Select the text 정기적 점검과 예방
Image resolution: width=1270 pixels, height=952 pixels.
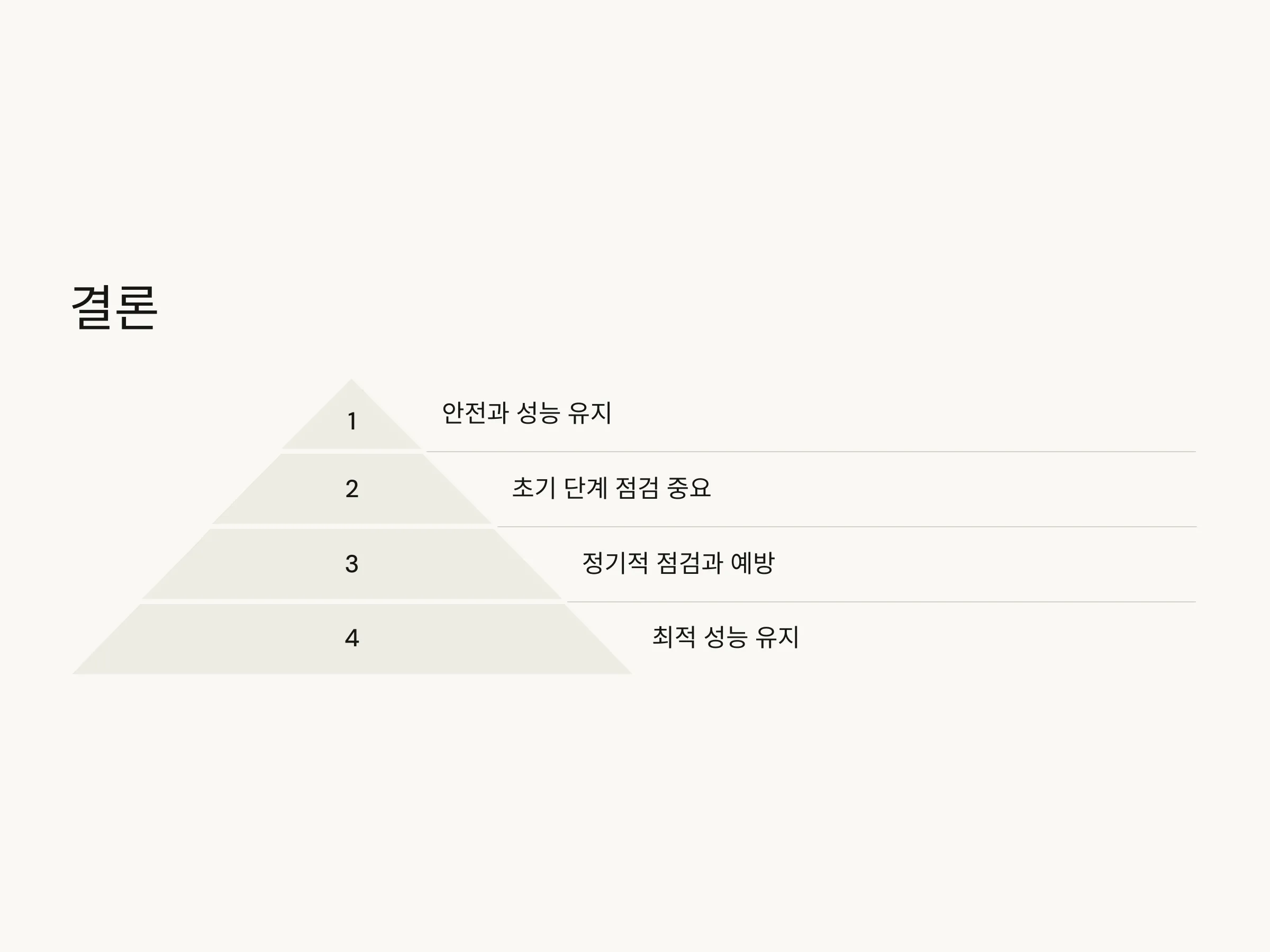[x=678, y=563]
